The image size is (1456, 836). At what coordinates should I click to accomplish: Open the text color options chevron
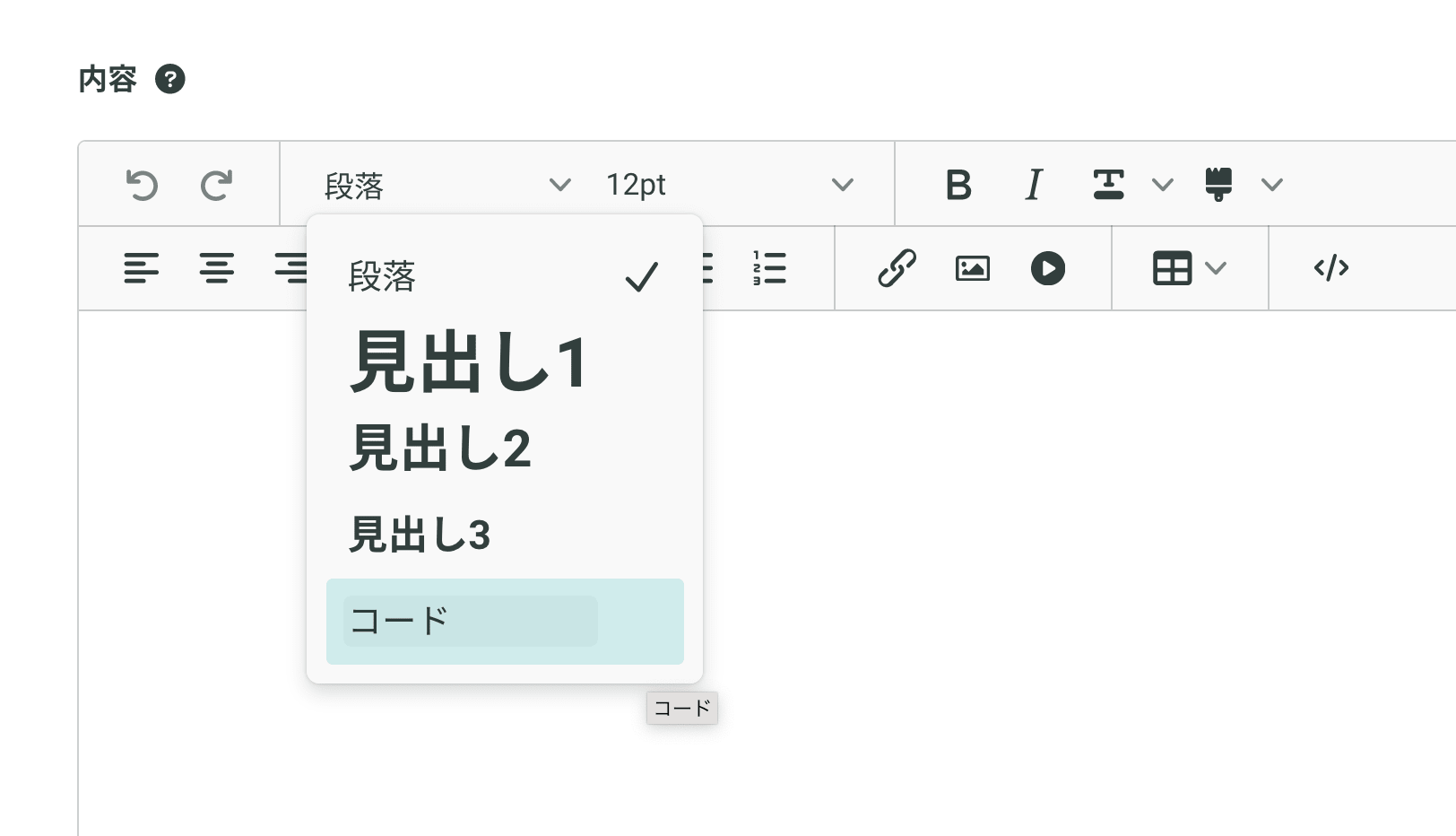click(x=1163, y=185)
